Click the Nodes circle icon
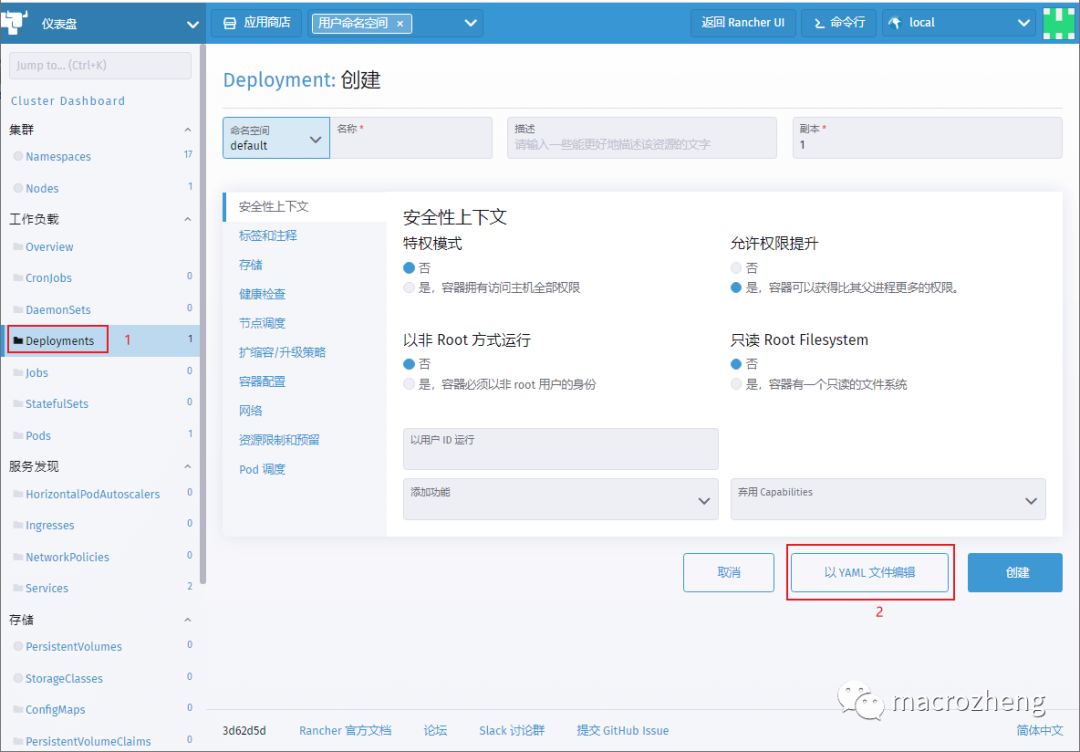The width and height of the screenshot is (1080, 752). tap(18, 188)
